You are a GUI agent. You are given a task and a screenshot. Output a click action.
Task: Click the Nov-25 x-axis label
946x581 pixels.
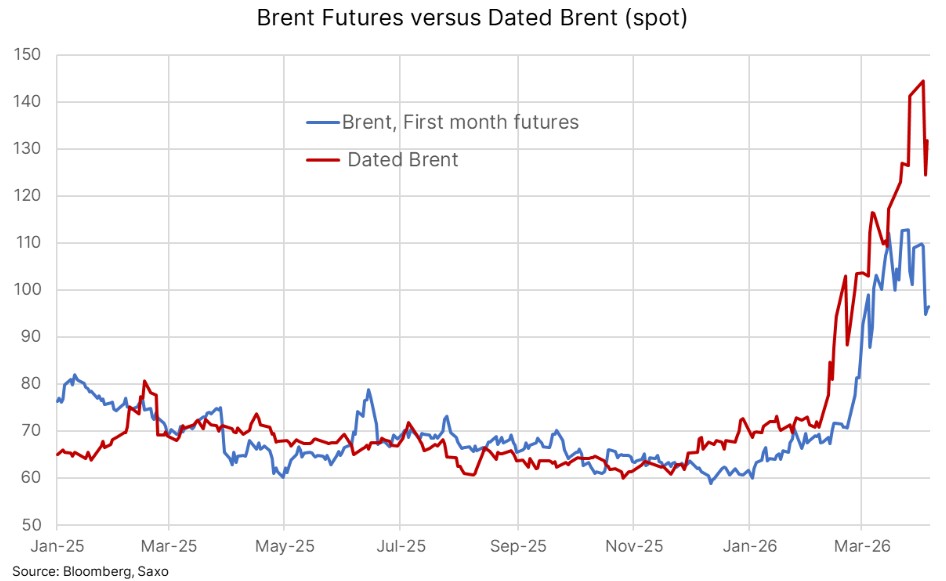coord(633,546)
